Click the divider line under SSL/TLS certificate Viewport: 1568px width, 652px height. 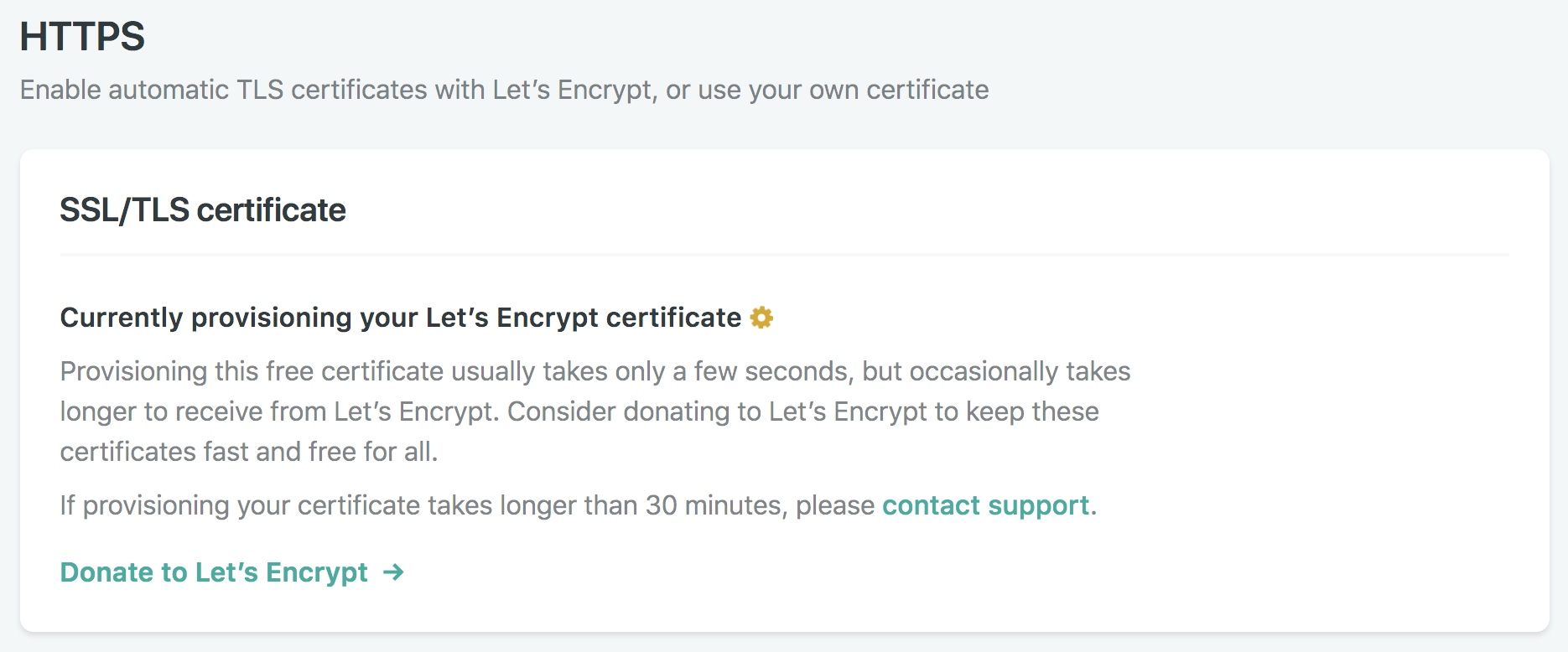784,254
